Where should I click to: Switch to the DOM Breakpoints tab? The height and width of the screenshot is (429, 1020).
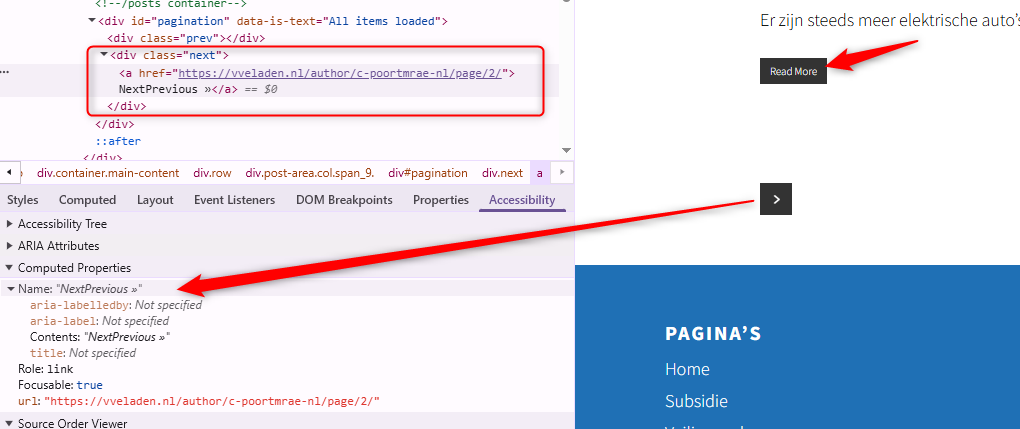pyautogui.click(x=344, y=200)
